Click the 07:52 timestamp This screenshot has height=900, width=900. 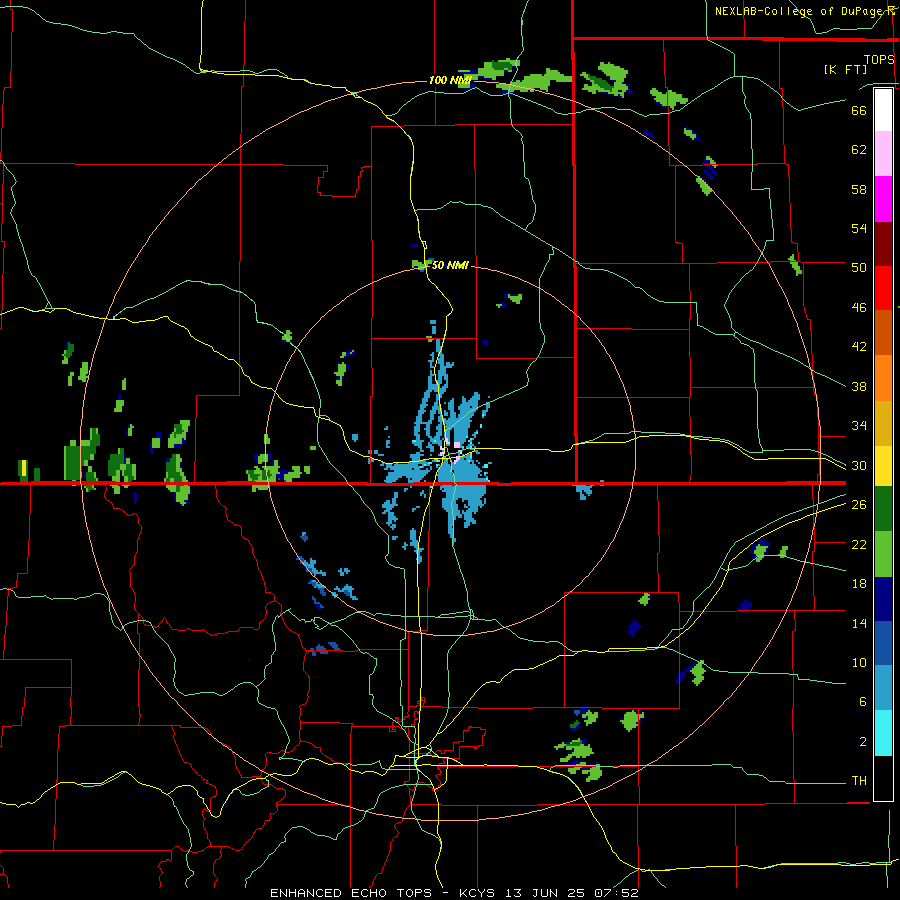click(614, 893)
